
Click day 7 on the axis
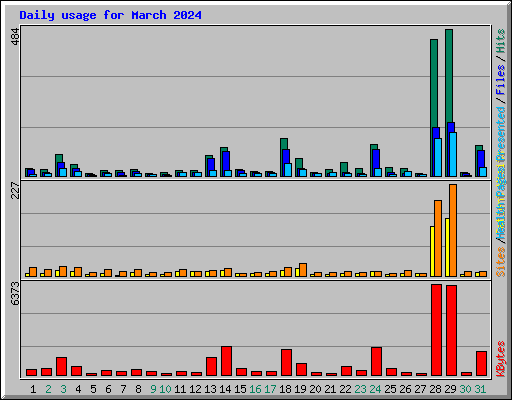click(123, 389)
